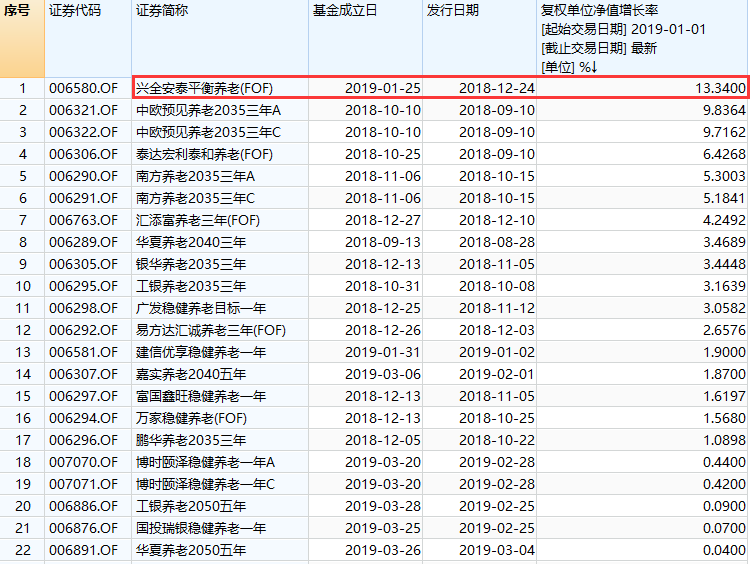Click establishment date 2018-09-13
753x564 pixels.
[x=383, y=243]
